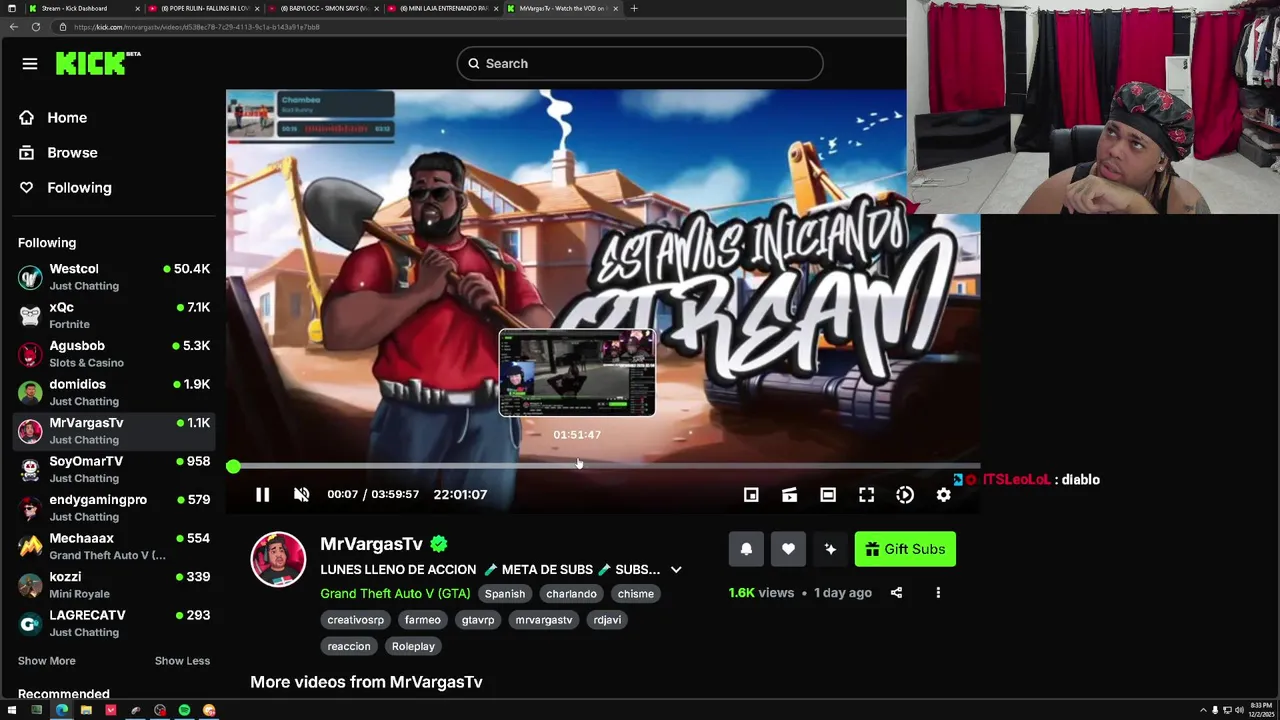This screenshot has height=720, width=1280.
Task: Open the Windows Start button
Action: [12, 710]
